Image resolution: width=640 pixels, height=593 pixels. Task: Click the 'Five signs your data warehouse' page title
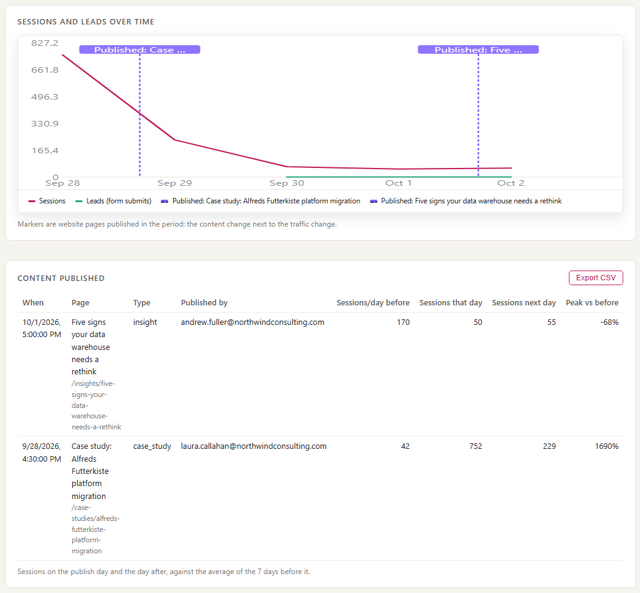click(x=91, y=347)
